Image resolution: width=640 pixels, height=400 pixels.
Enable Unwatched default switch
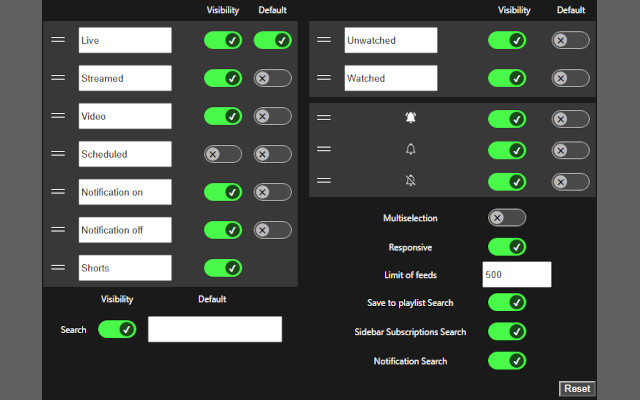(x=571, y=40)
